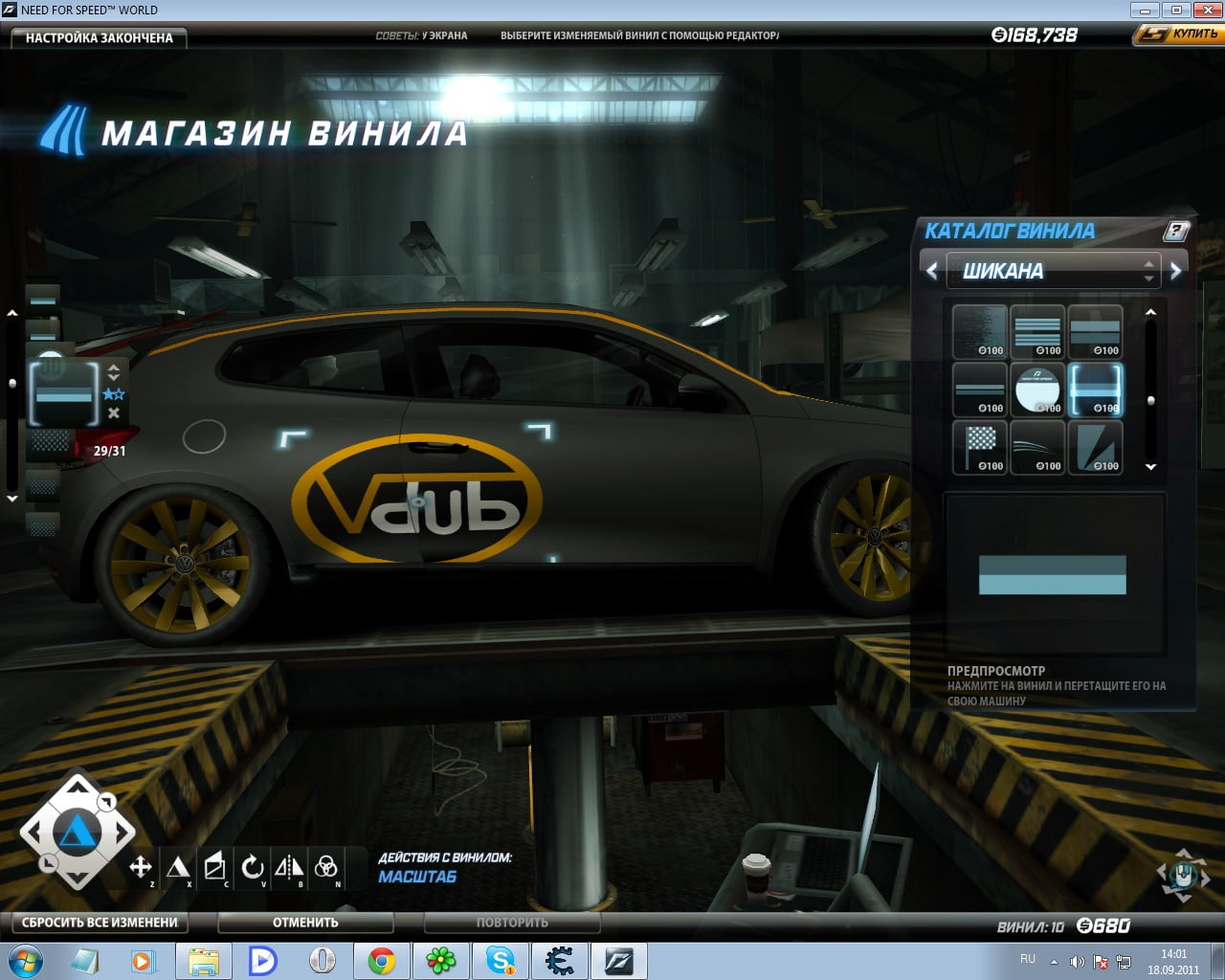
Task: Pick the curved swoosh lines vinyl
Action: 1037,448
